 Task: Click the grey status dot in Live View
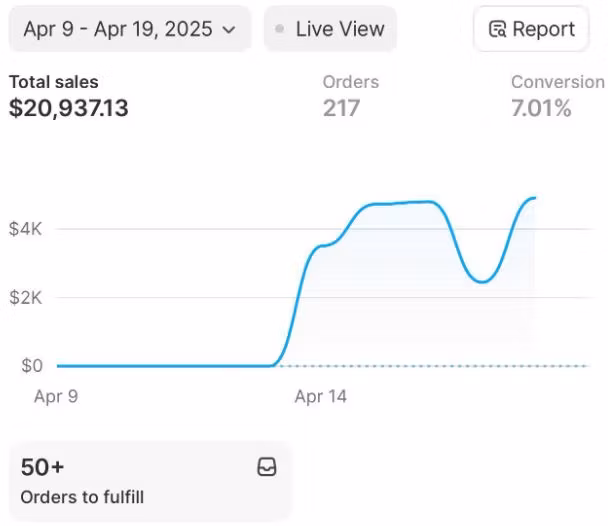(279, 30)
